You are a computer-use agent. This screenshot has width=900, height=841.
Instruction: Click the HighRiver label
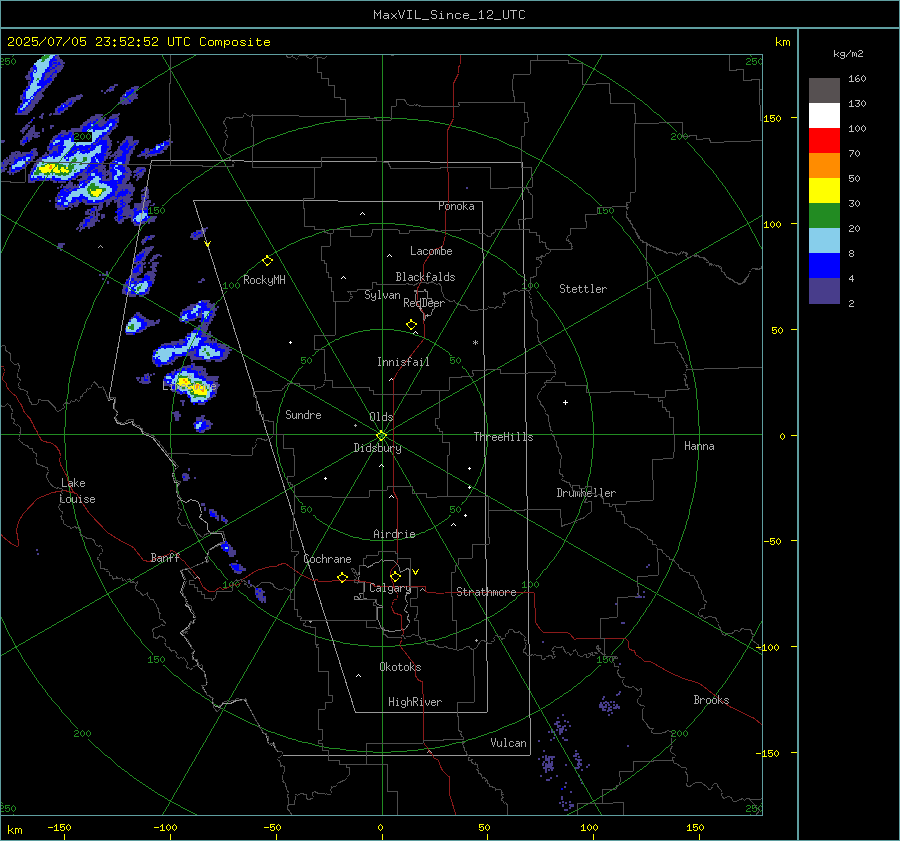pos(415,702)
